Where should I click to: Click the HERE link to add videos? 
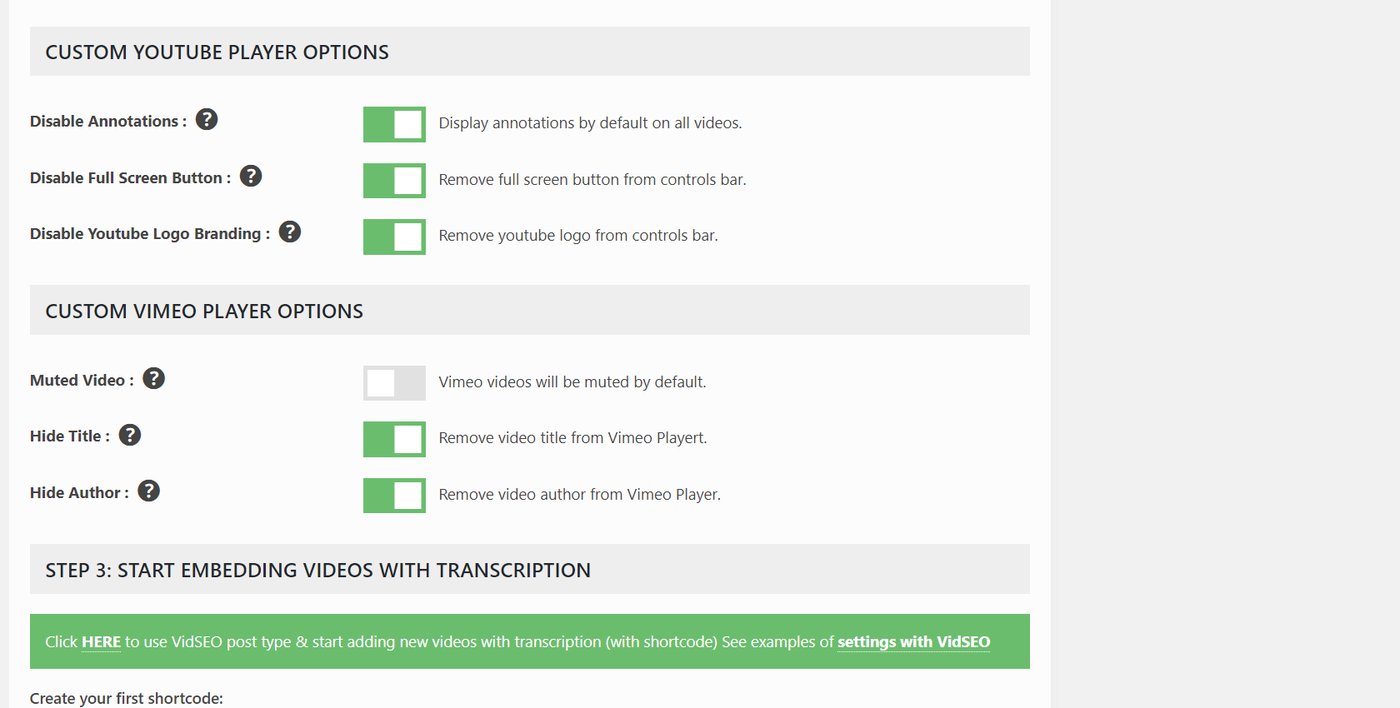pos(101,641)
